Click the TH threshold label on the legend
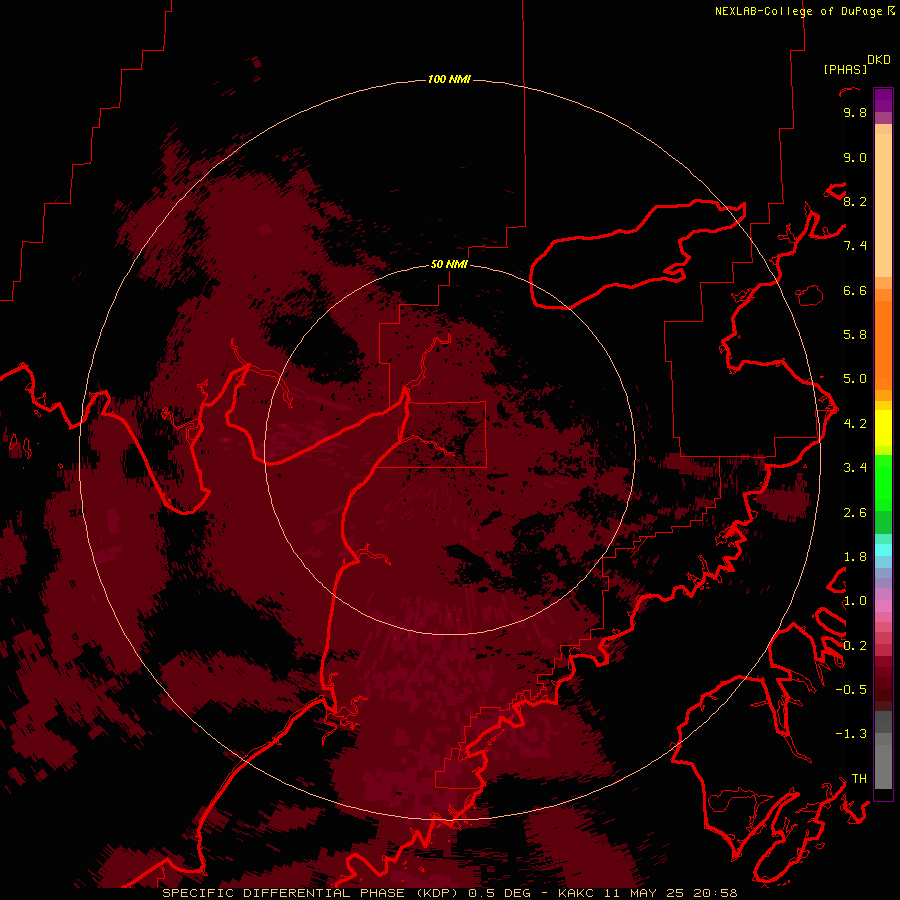This screenshot has height=900, width=900. (859, 779)
